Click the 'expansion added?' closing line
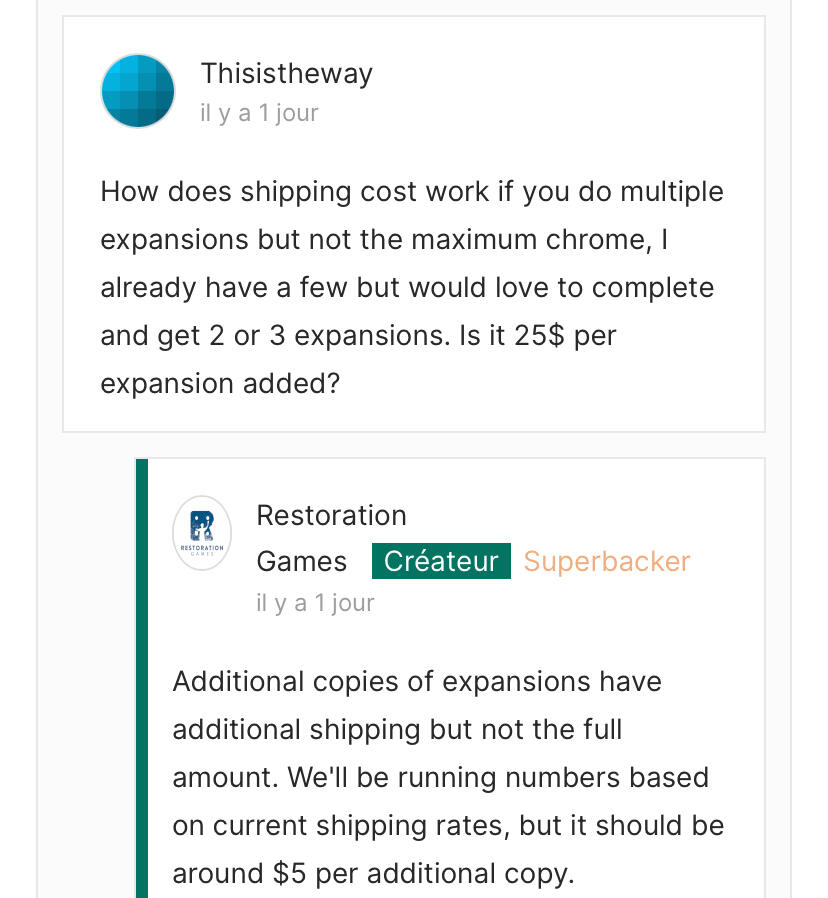This screenshot has width=828, height=898. tap(220, 383)
